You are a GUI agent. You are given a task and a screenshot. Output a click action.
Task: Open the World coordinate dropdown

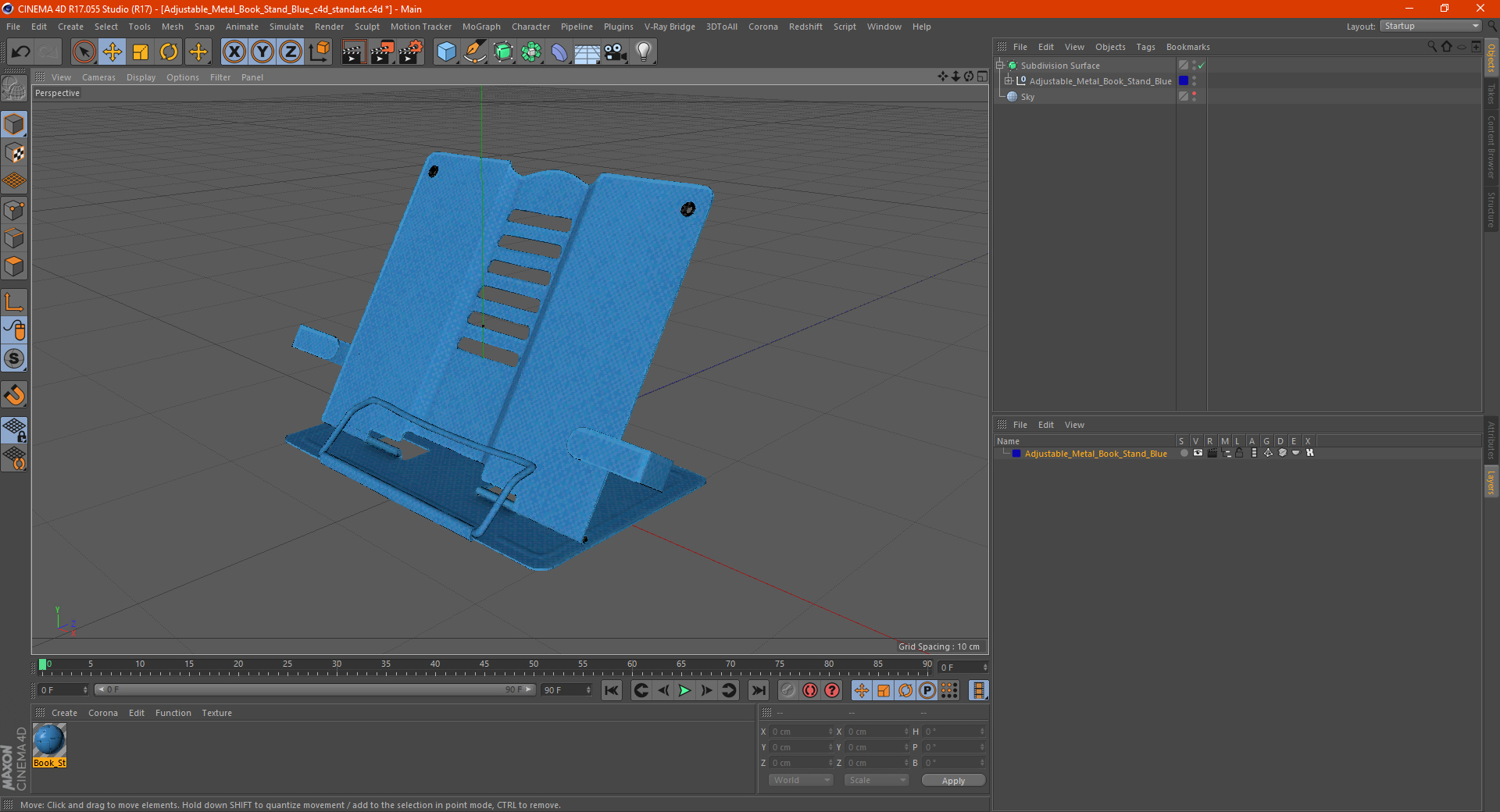[801, 780]
